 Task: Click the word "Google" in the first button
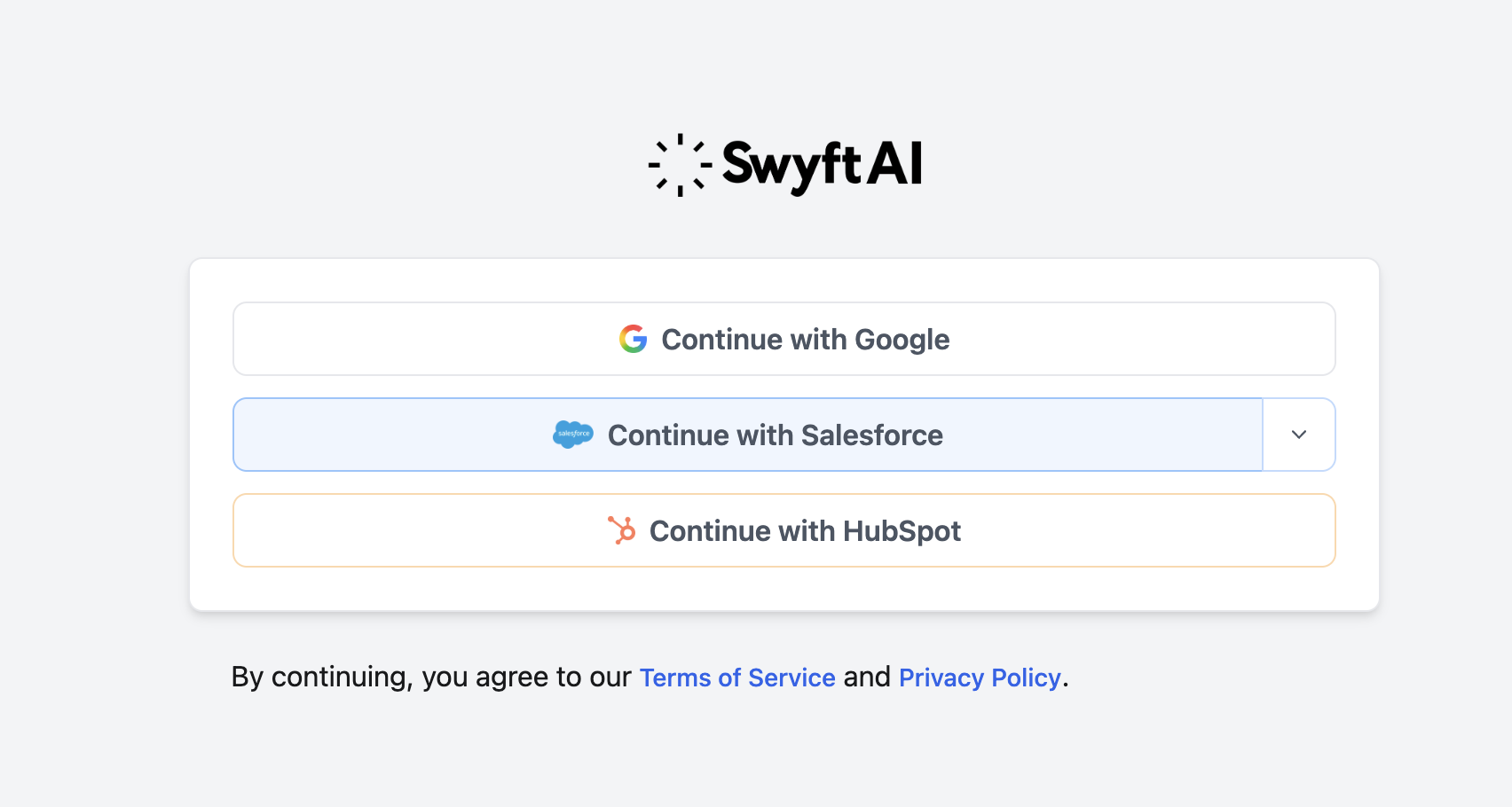(x=902, y=340)
